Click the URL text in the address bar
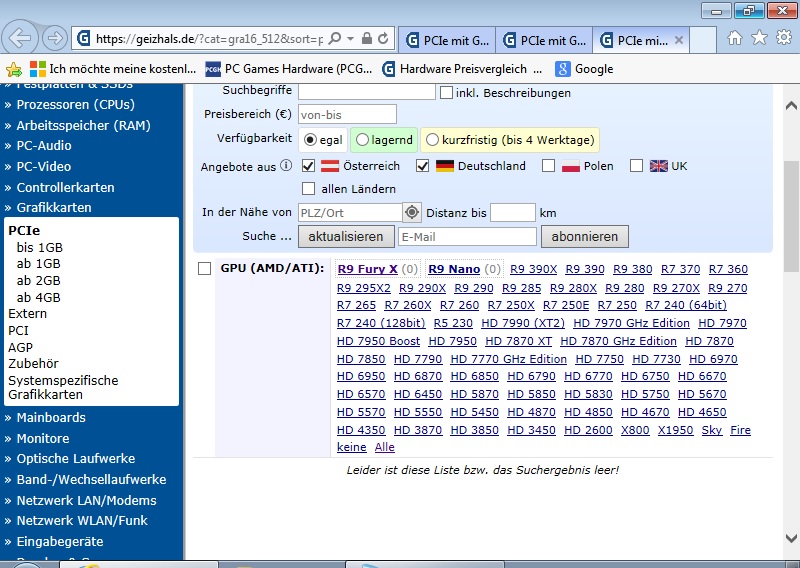The width and height of the screenshot is (800, 568). (209, 39)
